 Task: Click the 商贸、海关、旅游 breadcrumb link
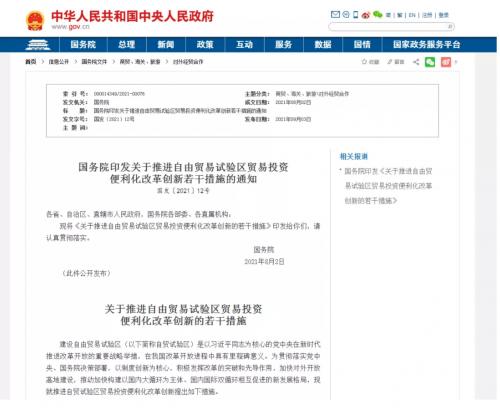tap(140, 62)
